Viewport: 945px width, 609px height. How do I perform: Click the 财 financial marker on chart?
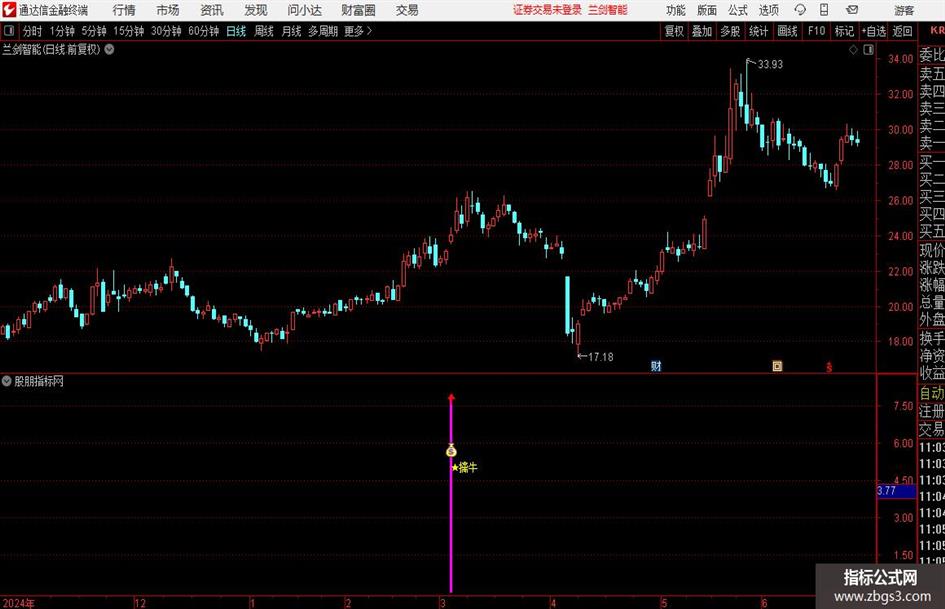(x=656, y=365)
